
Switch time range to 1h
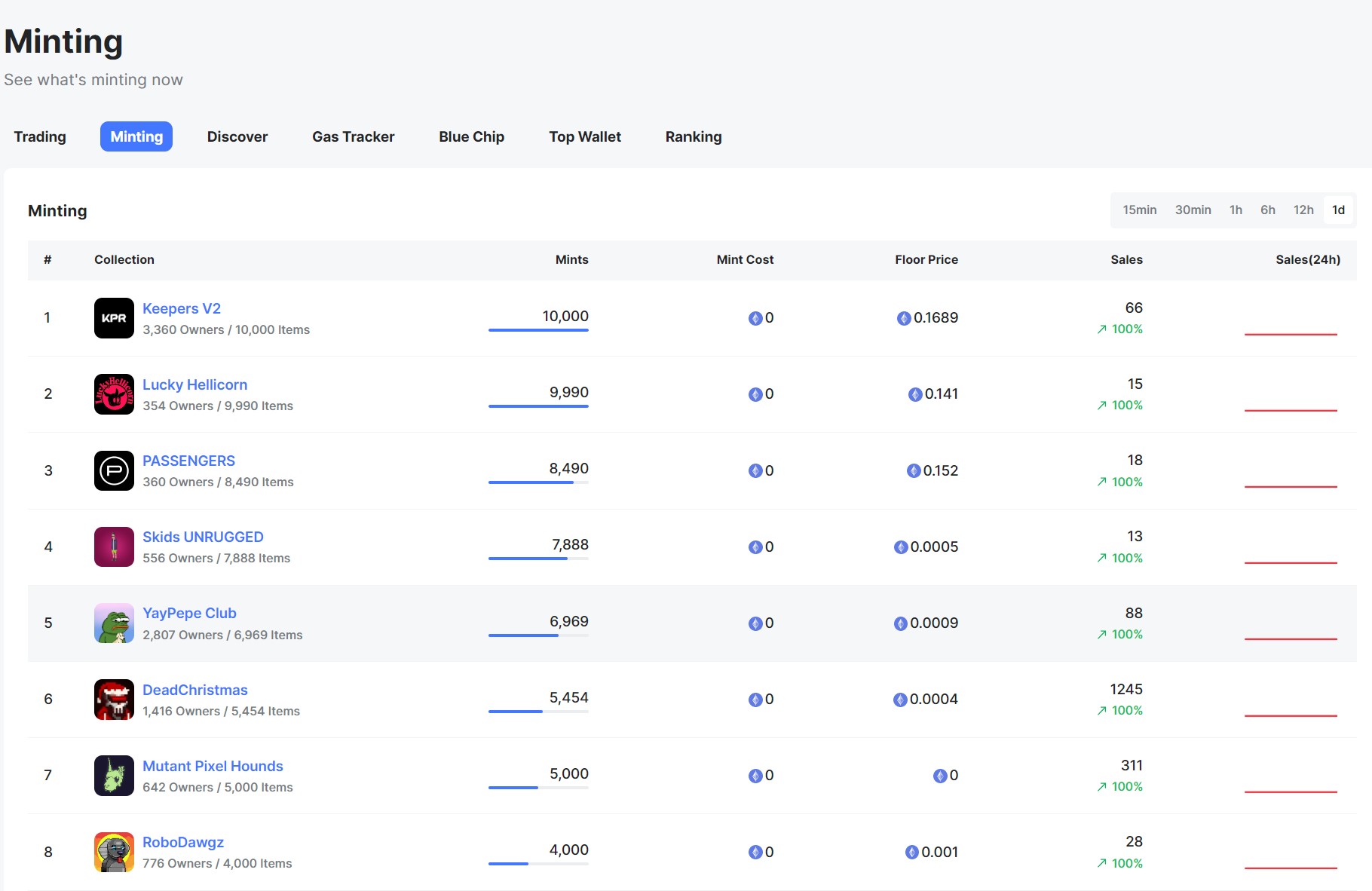1236,210
